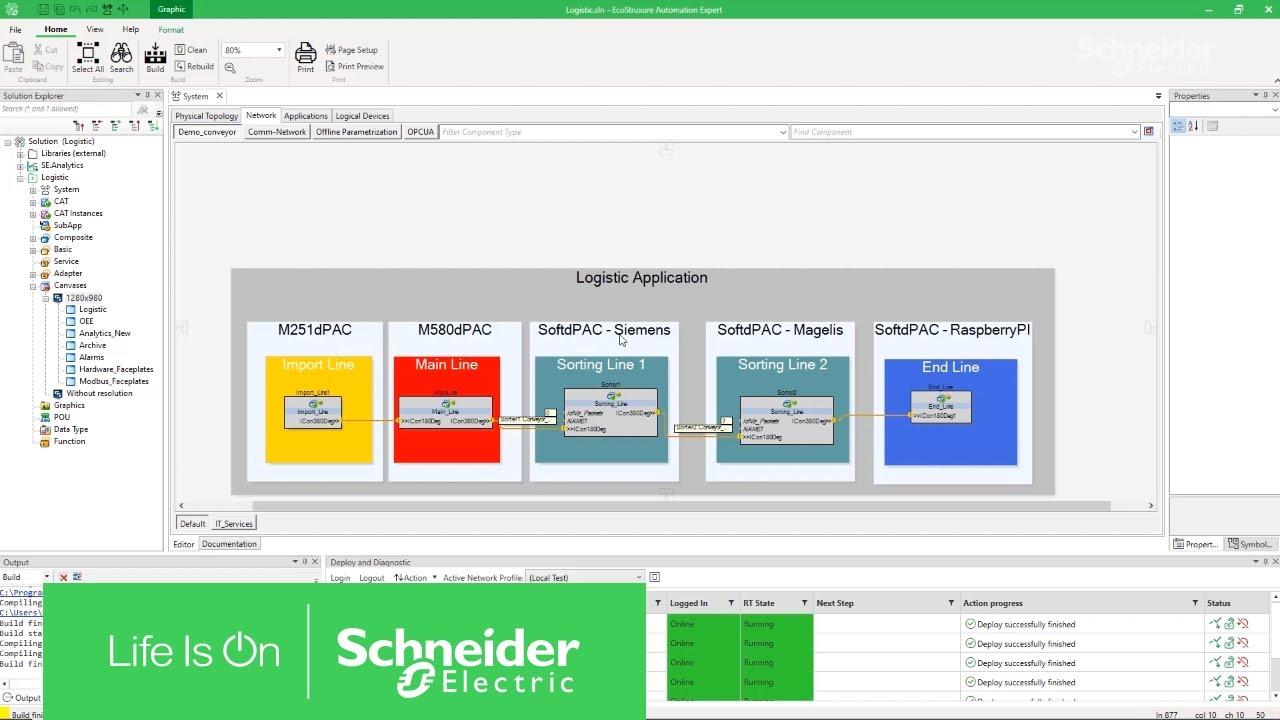Click the Print icon

(305, 58)
